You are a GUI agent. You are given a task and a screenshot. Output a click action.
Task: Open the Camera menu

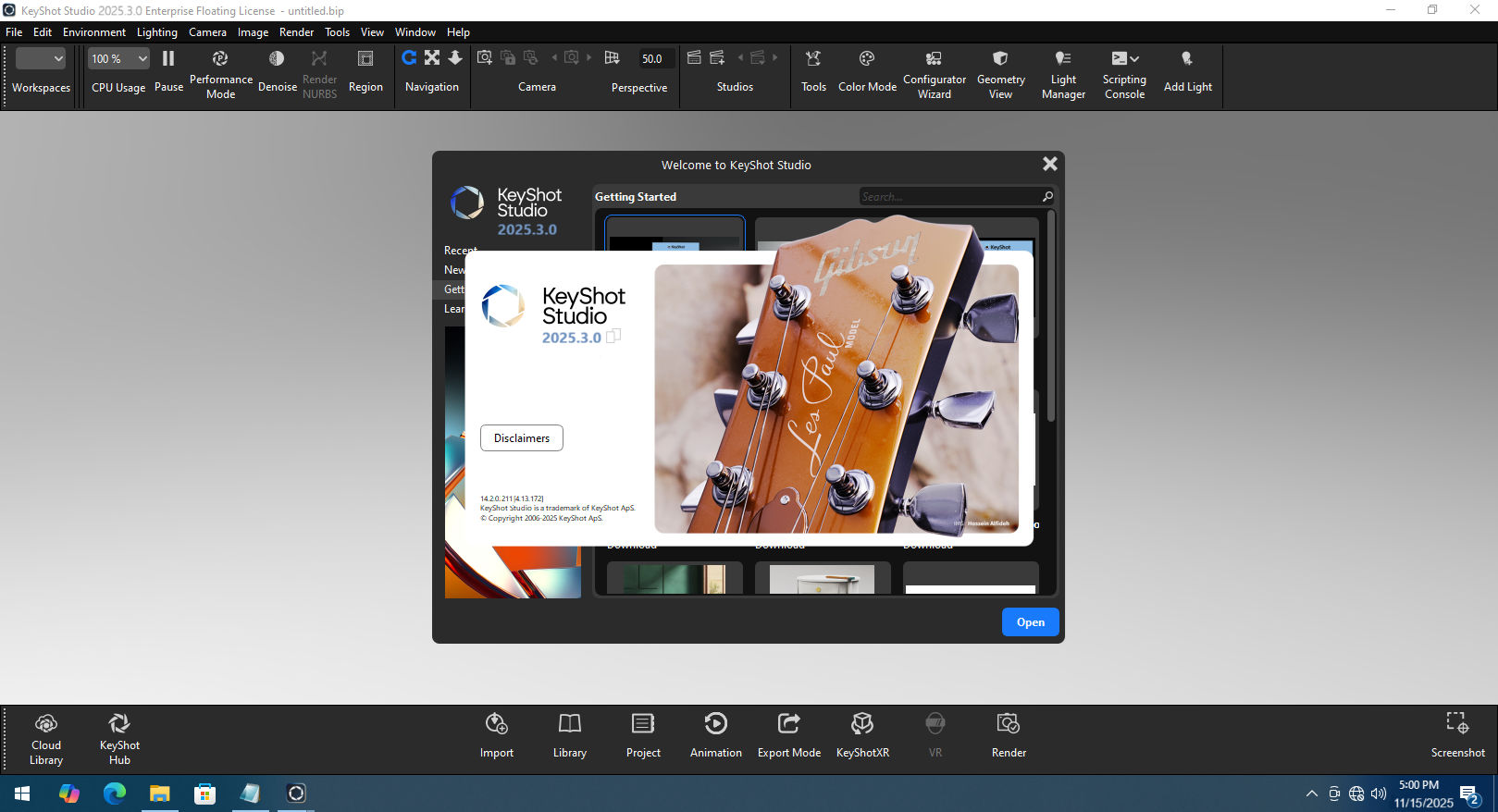(x=207, y=32)
